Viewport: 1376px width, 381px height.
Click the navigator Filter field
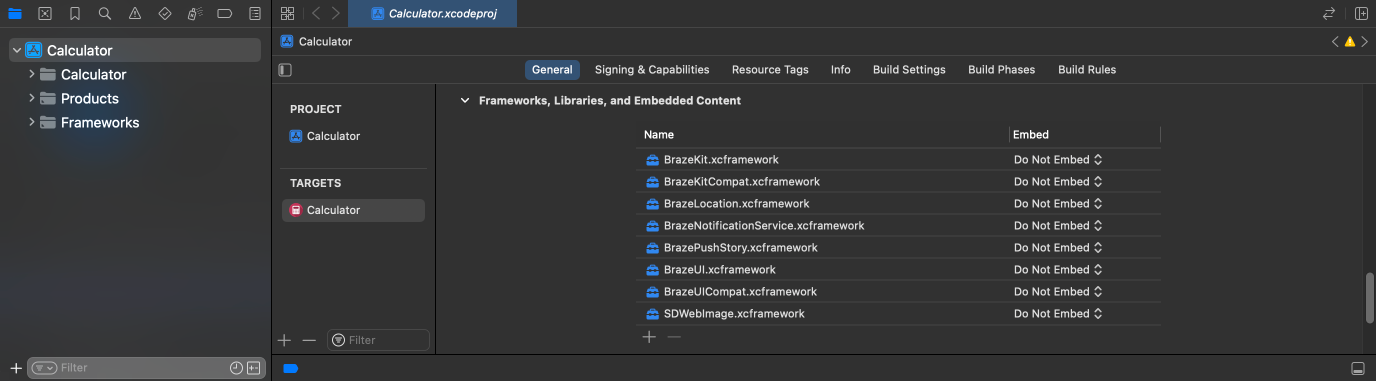147,368
